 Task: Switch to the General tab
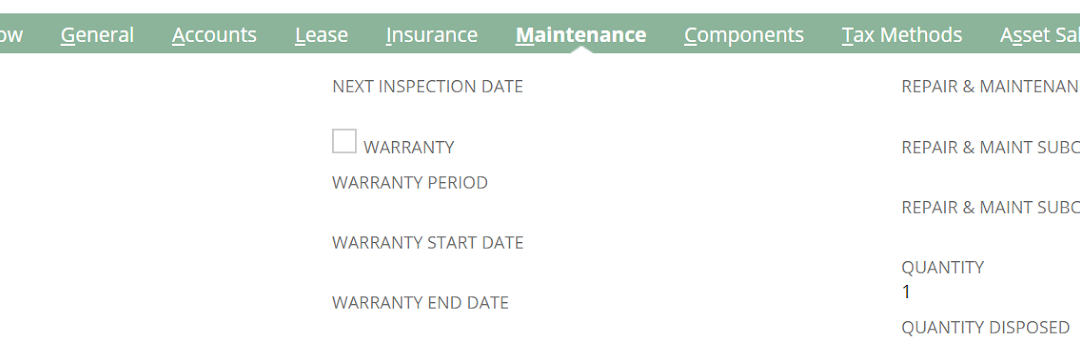pyautogui.click(x=97, y=34)
